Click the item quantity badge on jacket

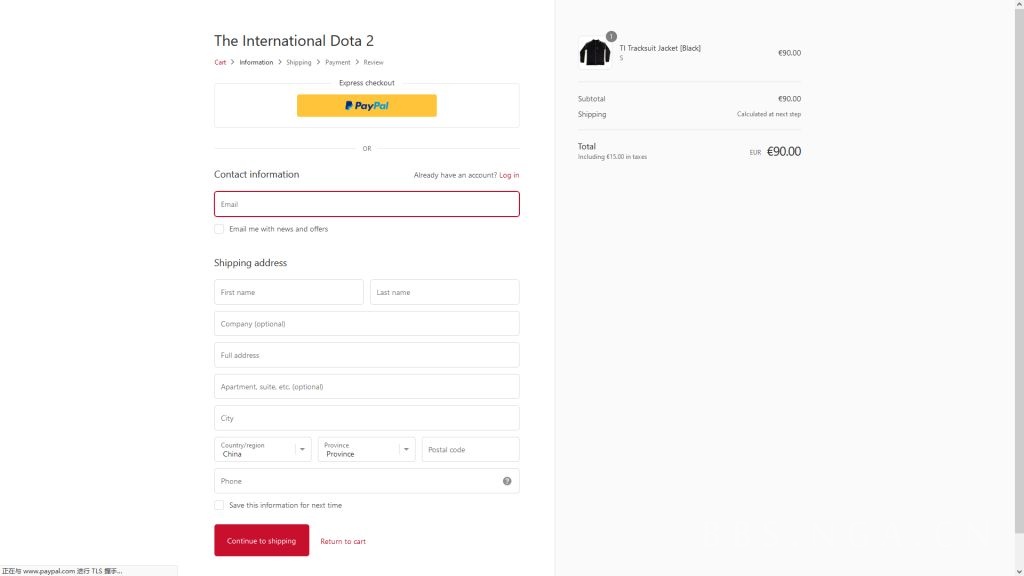[611, 37]
